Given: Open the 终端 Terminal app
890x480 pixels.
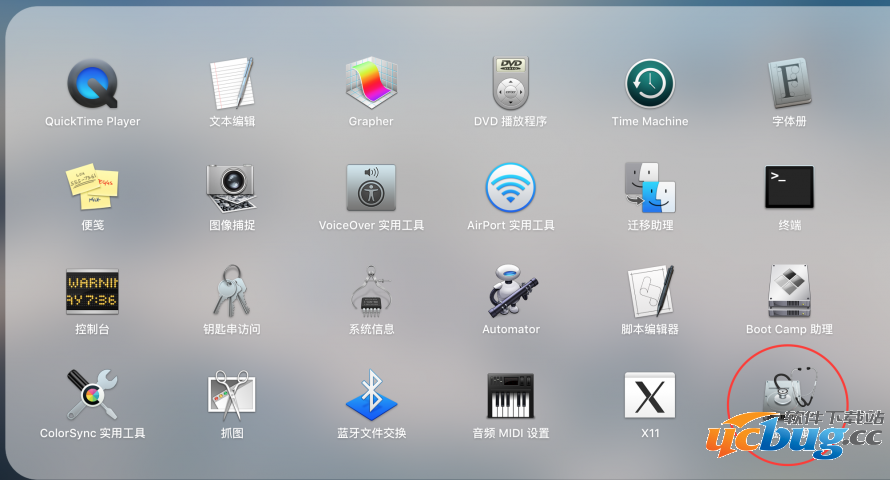Looking at the screenshot, I should pos(790,187).
